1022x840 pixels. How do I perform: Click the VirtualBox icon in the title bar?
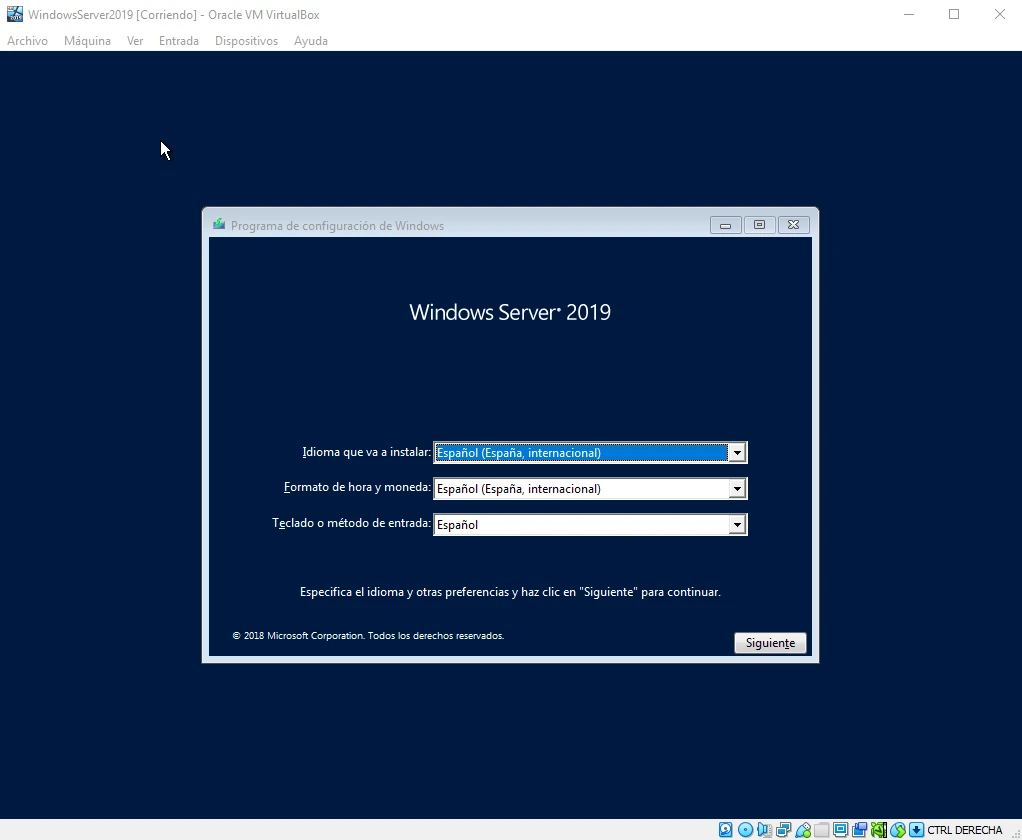(x=14, y=14)
